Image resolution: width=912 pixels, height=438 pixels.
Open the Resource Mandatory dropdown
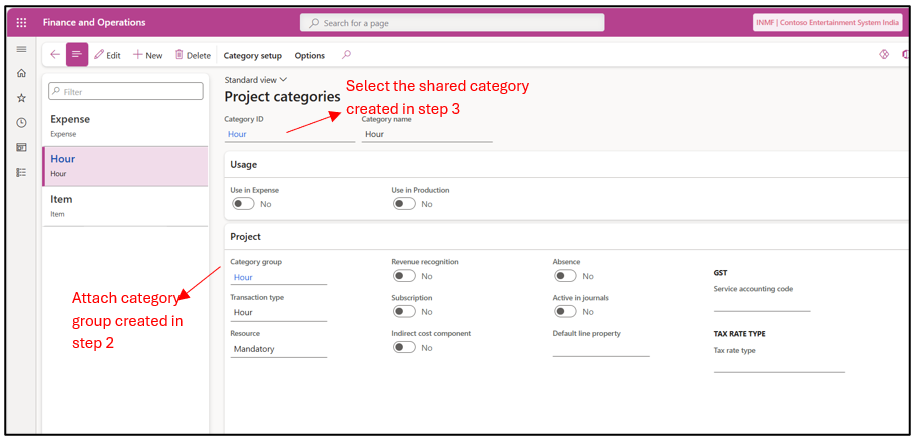coord(279,349)
